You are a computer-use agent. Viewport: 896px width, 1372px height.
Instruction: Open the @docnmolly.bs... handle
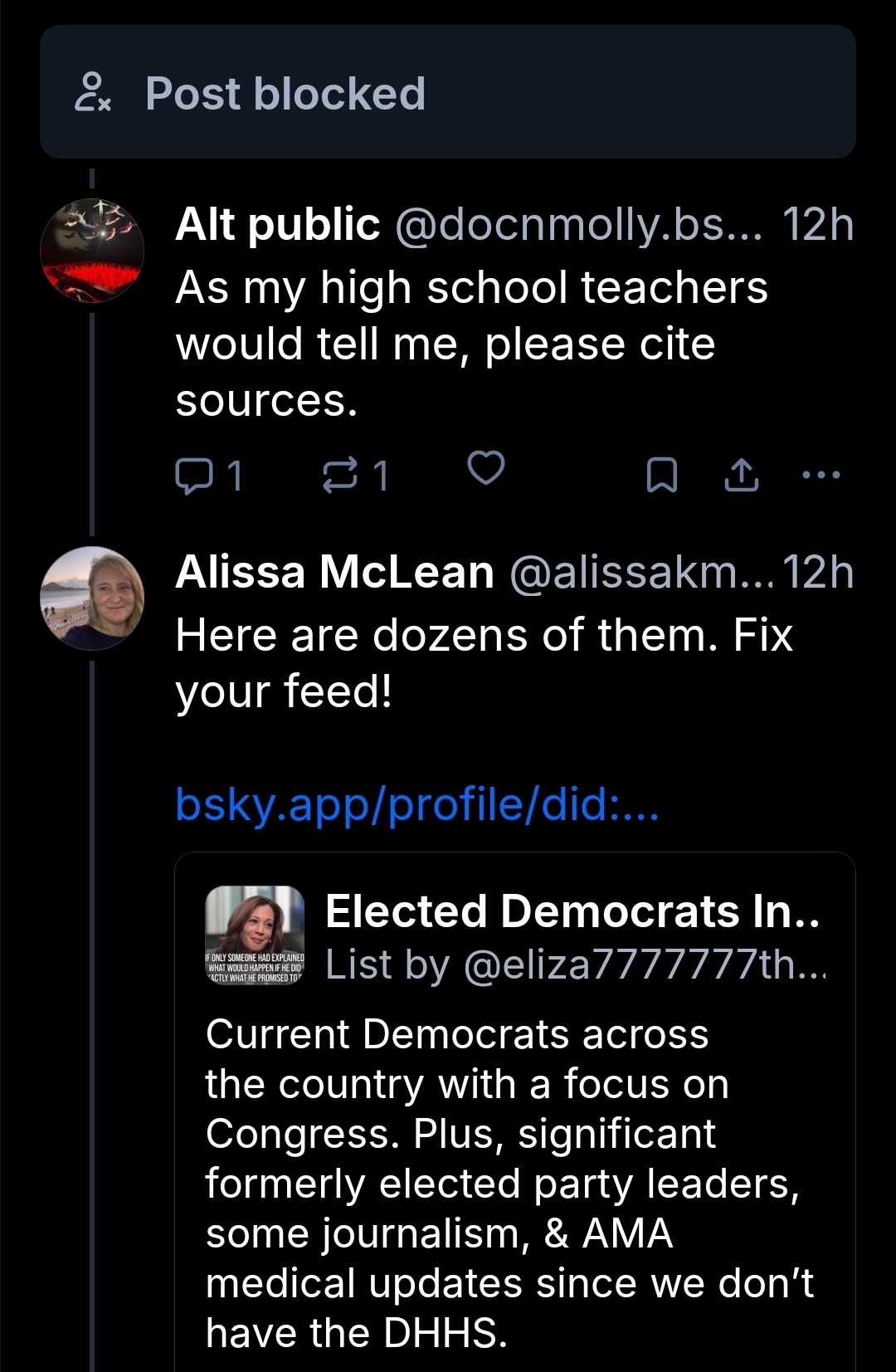tap(577, 225)
